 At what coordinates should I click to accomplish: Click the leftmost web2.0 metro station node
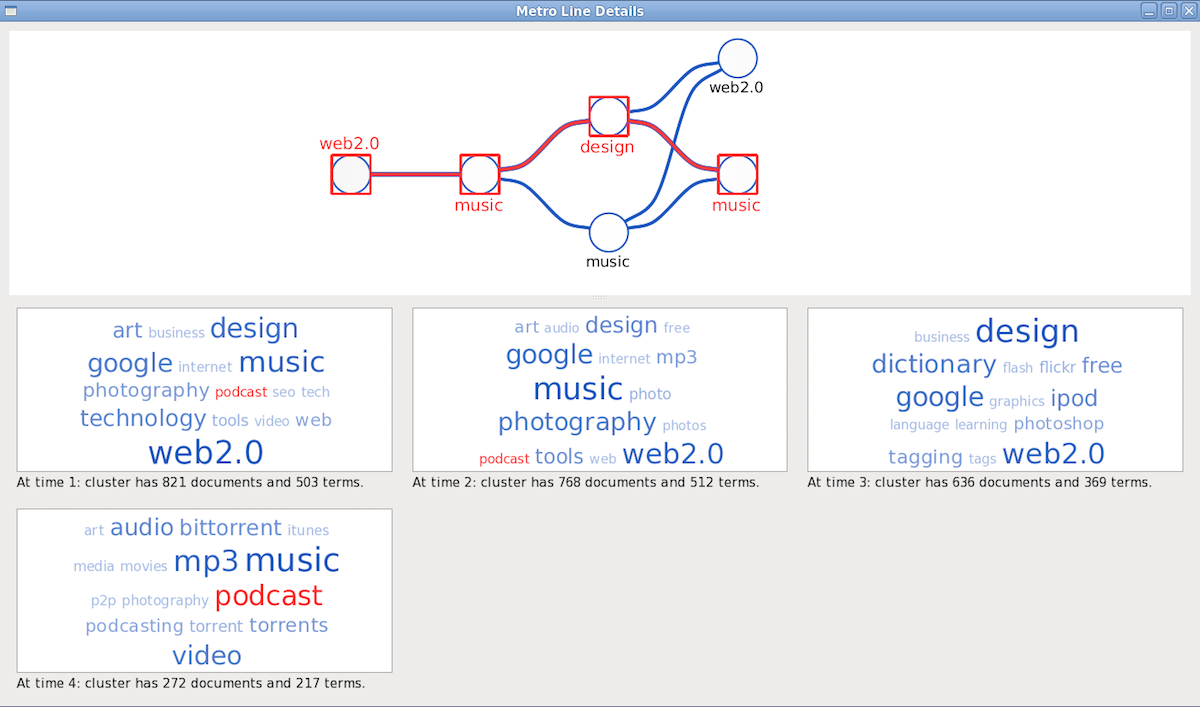pos(351,174)
